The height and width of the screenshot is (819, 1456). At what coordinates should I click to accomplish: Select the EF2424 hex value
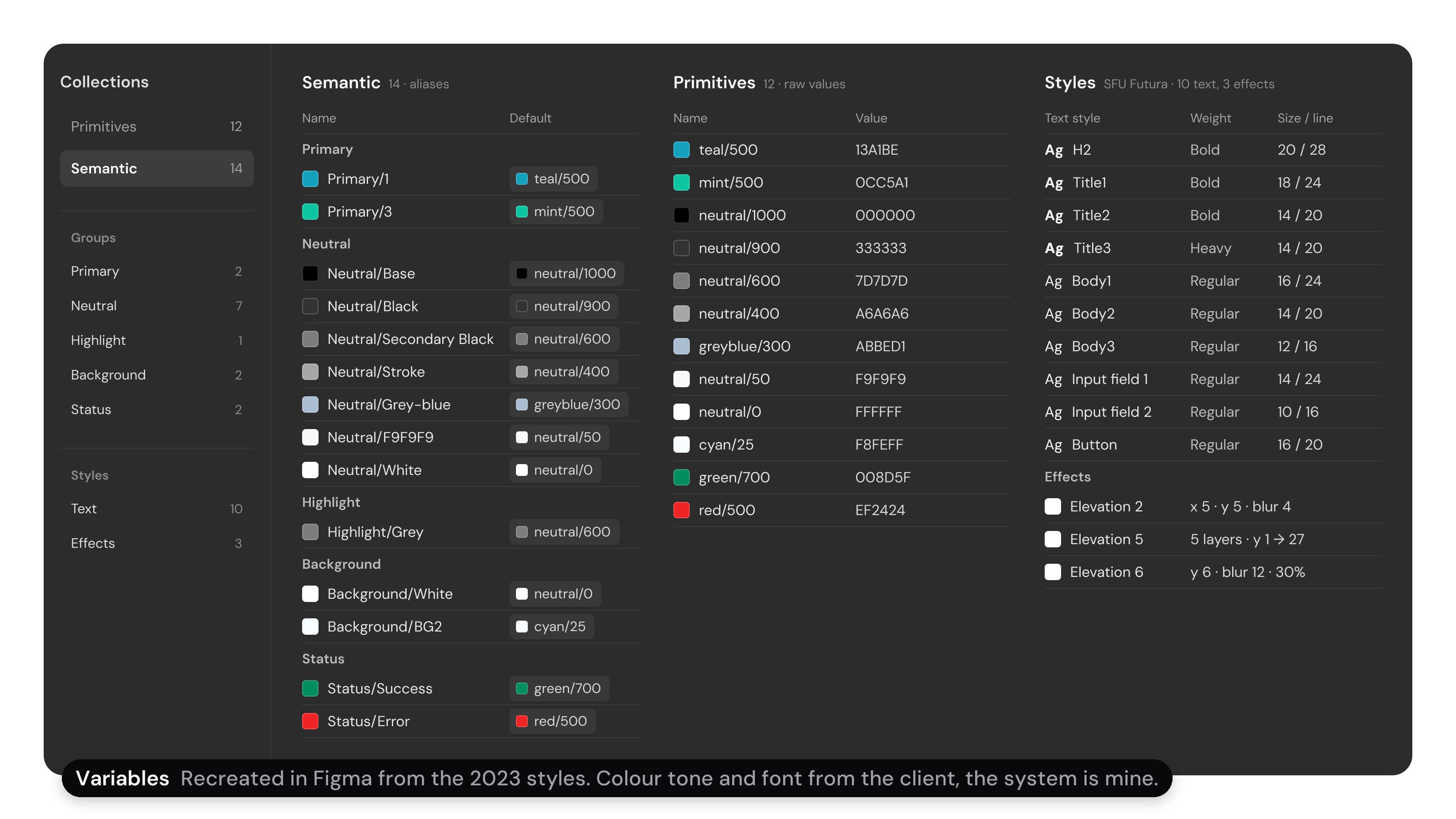[880, 511]
